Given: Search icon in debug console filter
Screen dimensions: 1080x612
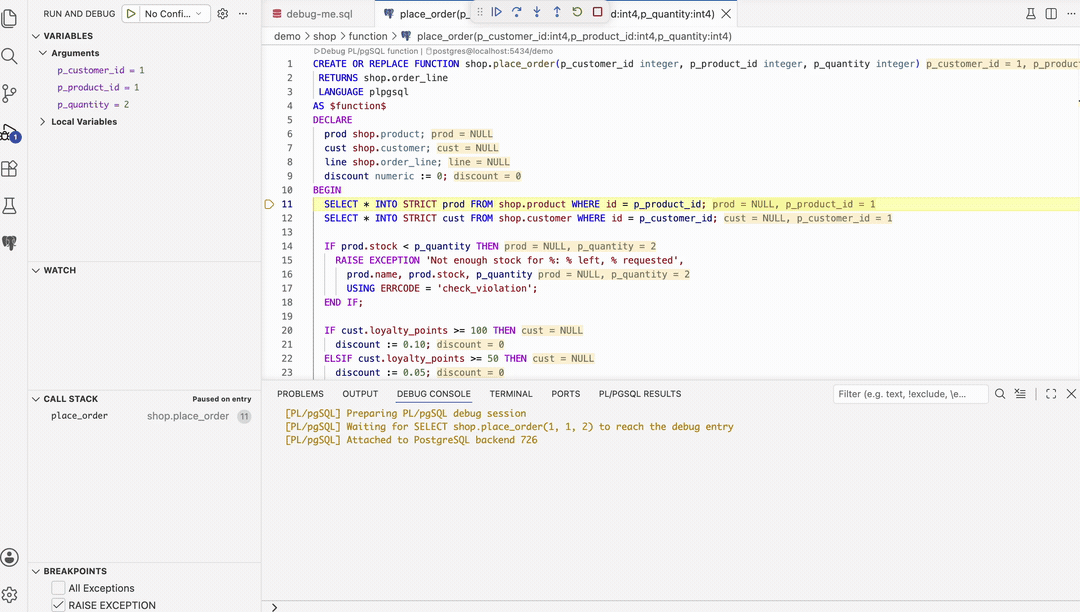Looking at the screenshot, I should tap(1000, 394).
